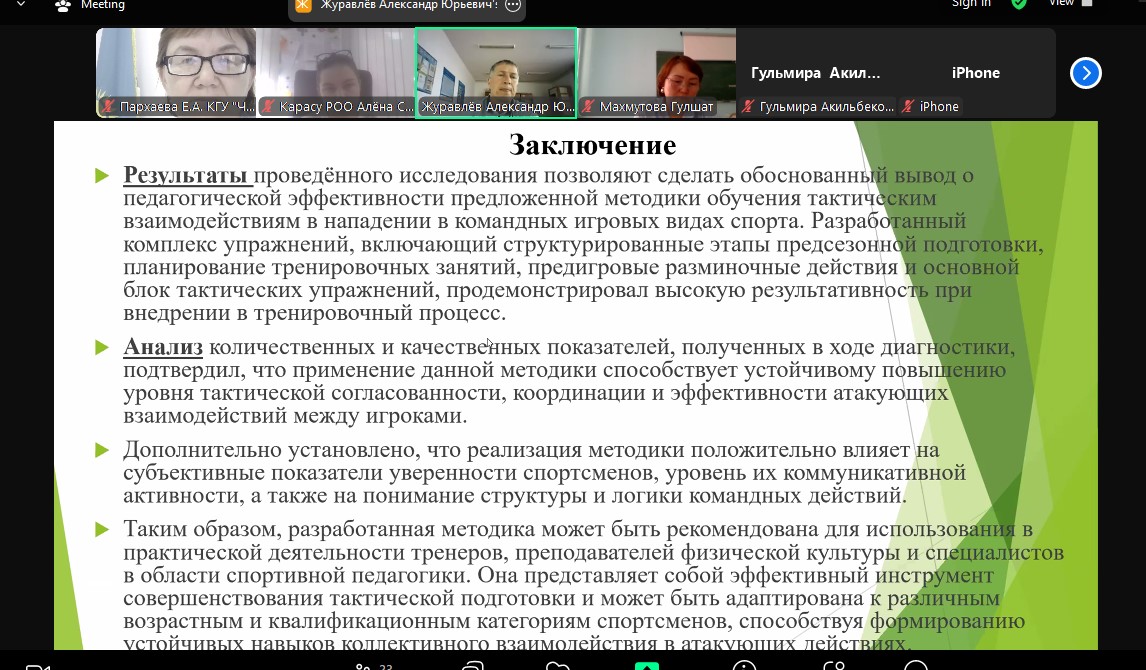Image resolution: width=1146 pixels, height=670 pixels.
Task: Select Карасу РОО Алёна's video thumbnail
Action: click(336, 65)
